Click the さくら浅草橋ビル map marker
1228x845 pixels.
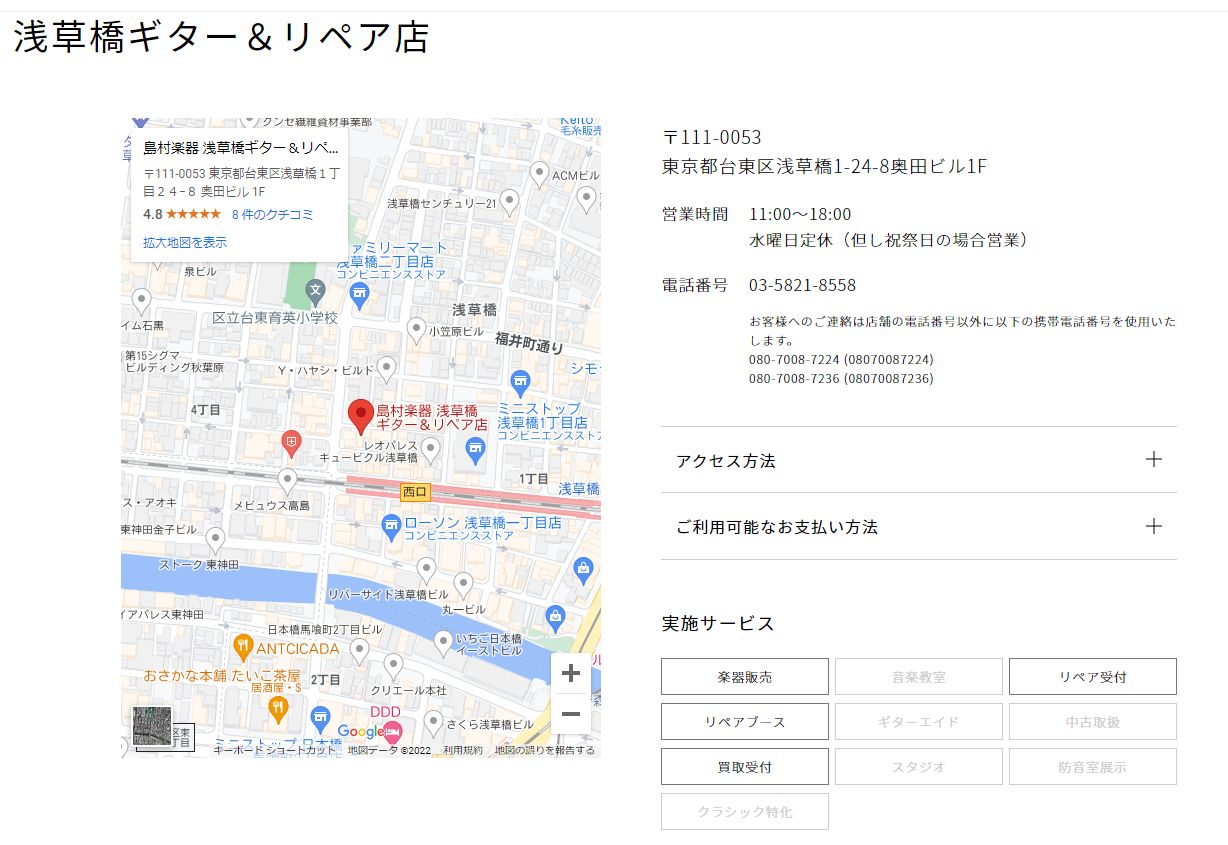pyautogui.click(x=433, y=722)
